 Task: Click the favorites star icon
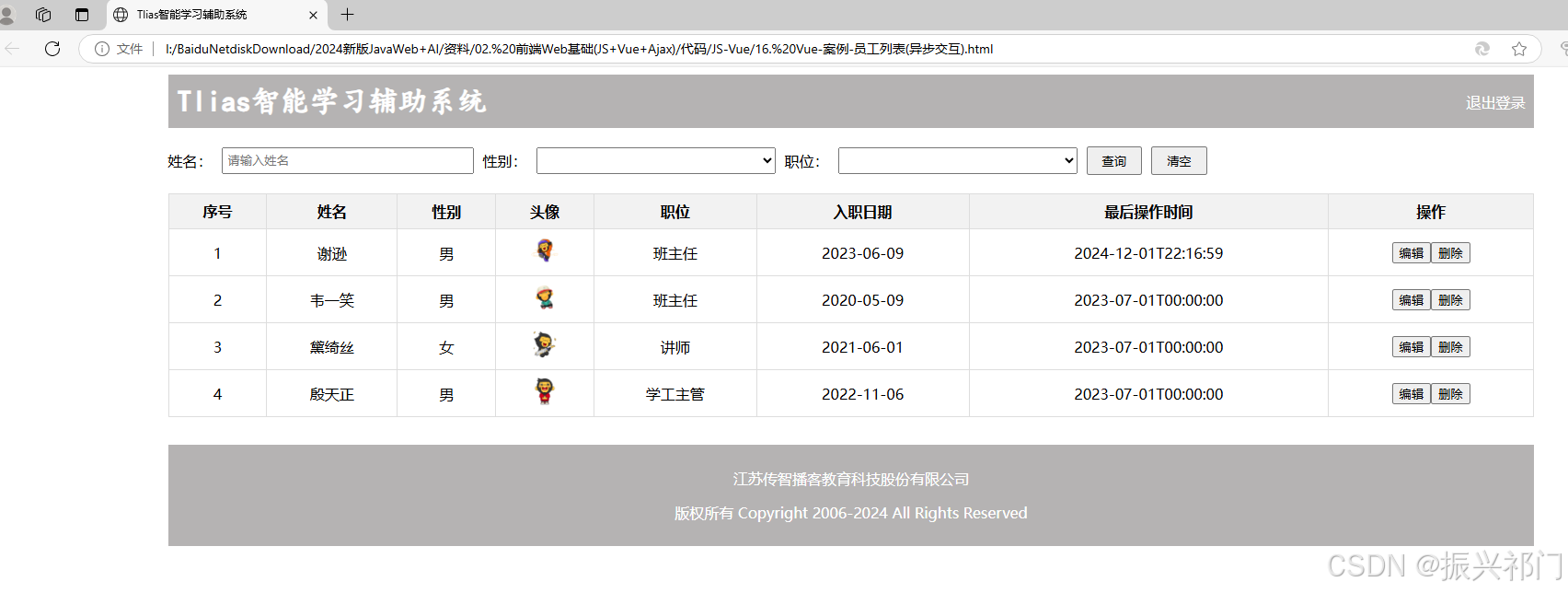(x=1519, y=49)
